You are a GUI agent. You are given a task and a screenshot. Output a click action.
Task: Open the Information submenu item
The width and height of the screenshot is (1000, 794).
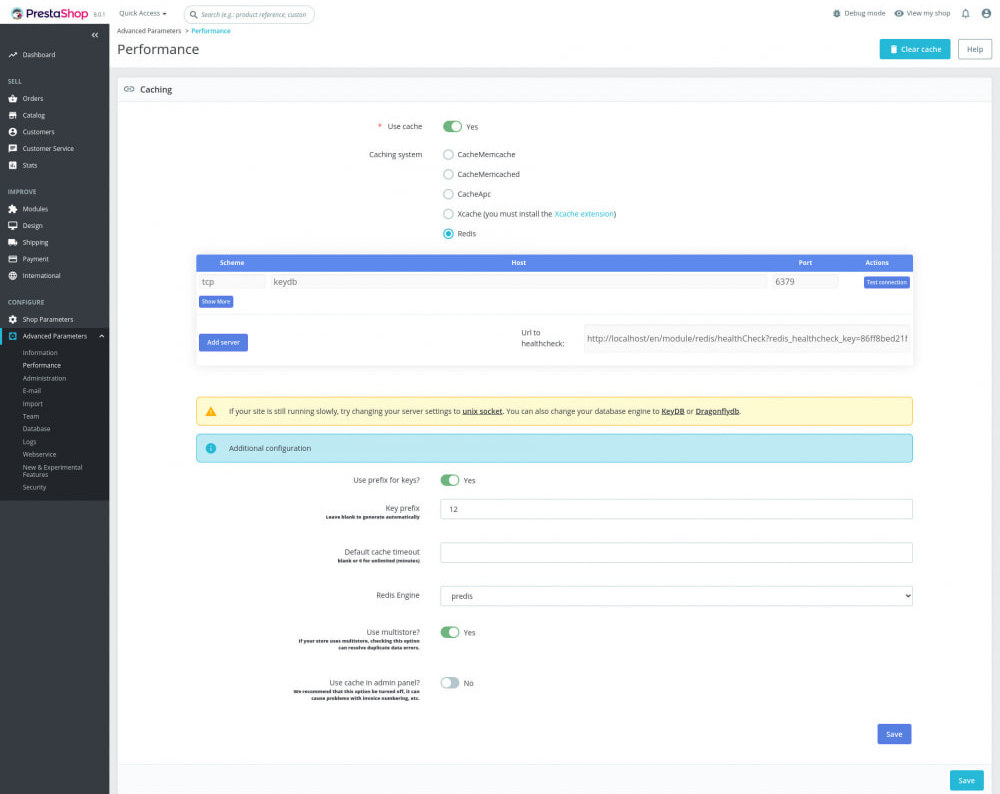(x=40, y=353)
